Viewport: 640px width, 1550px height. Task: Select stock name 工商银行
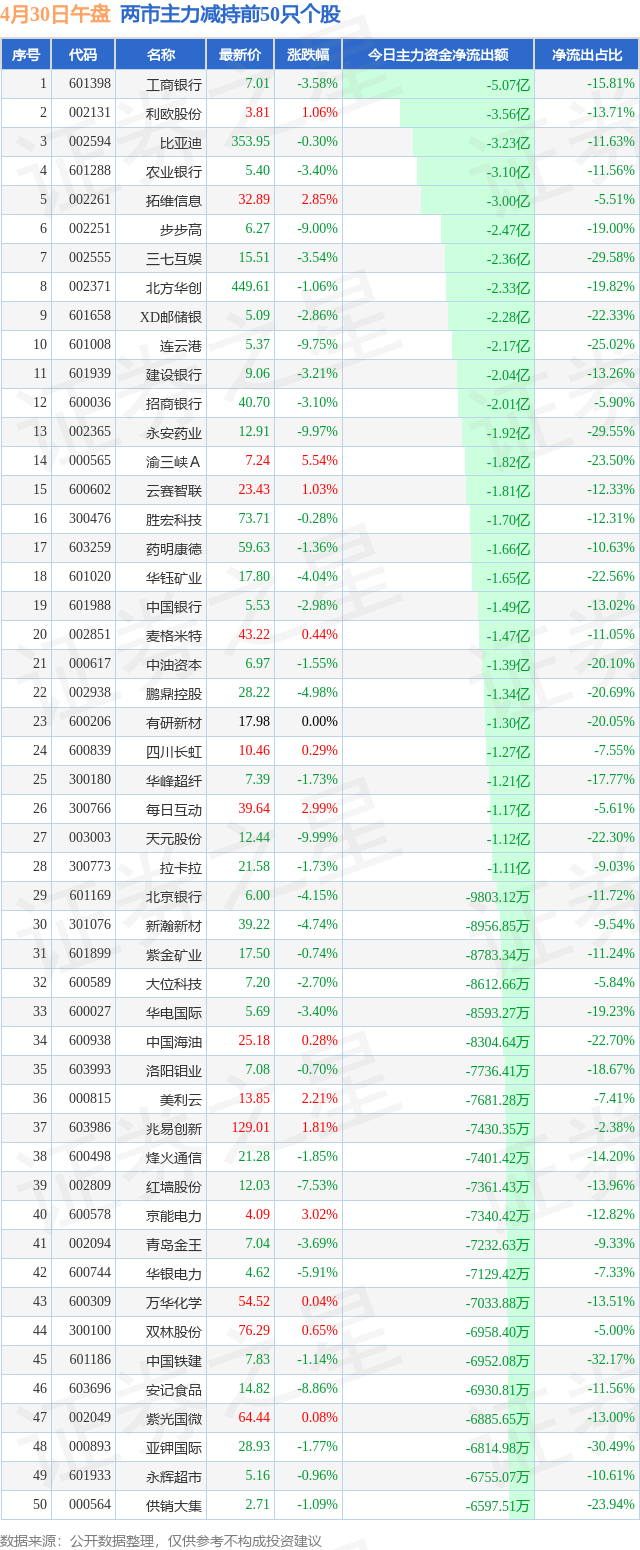click(174, 84)
